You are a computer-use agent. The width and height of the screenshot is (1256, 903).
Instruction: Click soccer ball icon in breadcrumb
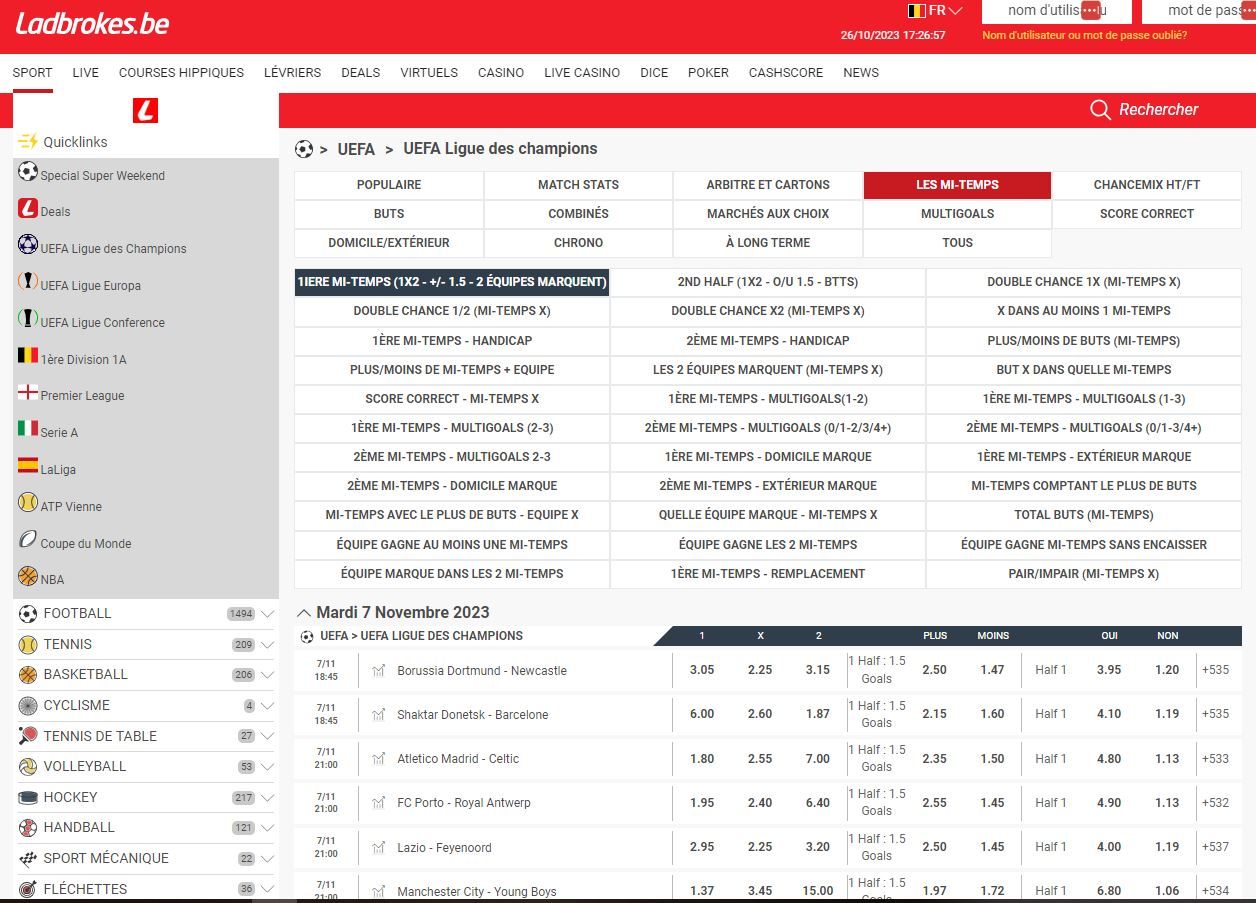click(x=304, y=149)
